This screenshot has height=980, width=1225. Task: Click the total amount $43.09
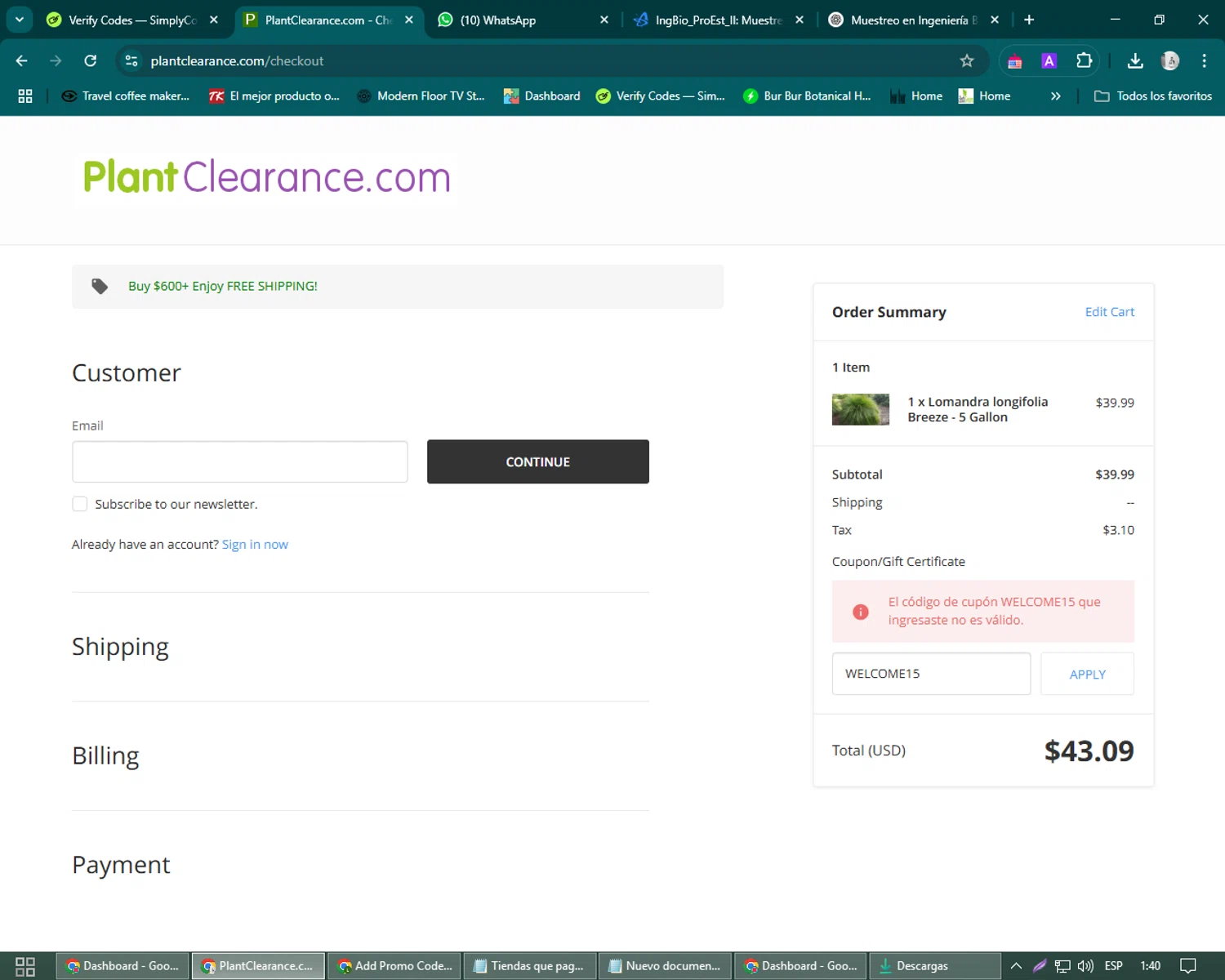(x=1089, y=751)
